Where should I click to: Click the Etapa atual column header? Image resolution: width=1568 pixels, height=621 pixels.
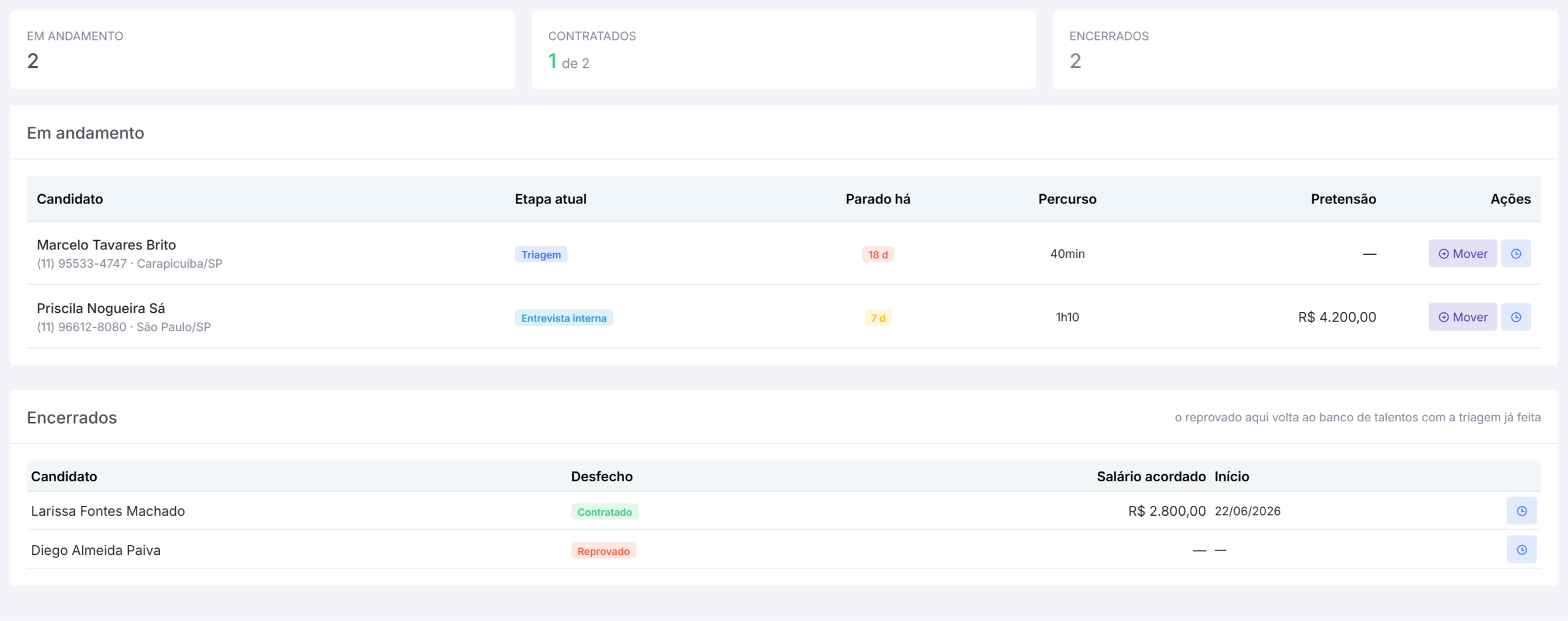(551, 199)
